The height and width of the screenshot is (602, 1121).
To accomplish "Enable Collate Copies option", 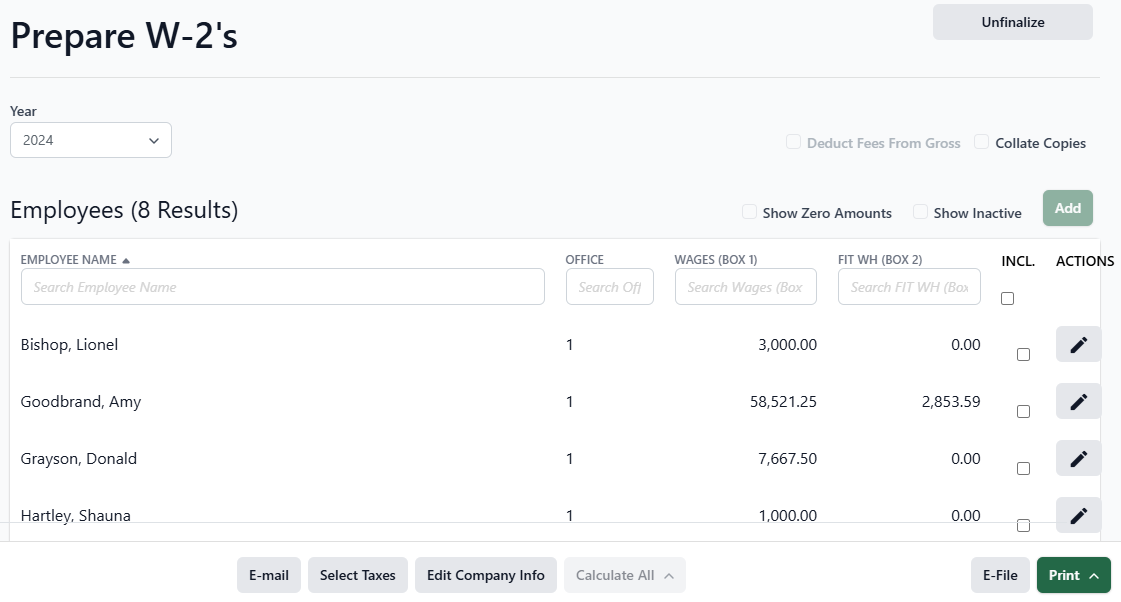I will 982,142.
